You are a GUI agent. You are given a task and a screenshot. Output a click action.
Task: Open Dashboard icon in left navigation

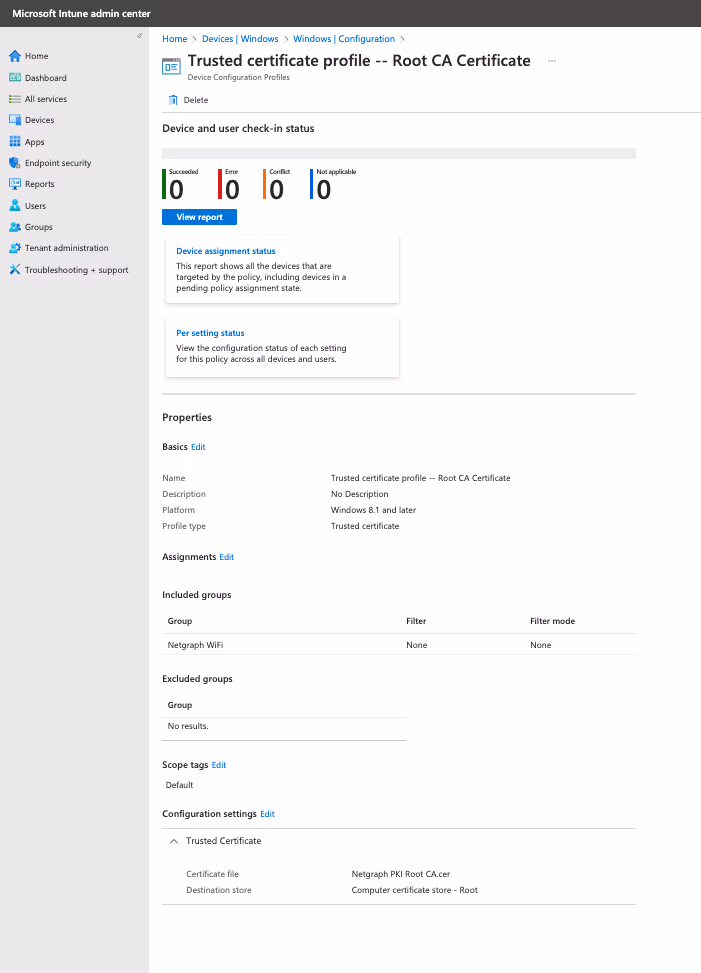pyautogui.click(x=15, y=78)
